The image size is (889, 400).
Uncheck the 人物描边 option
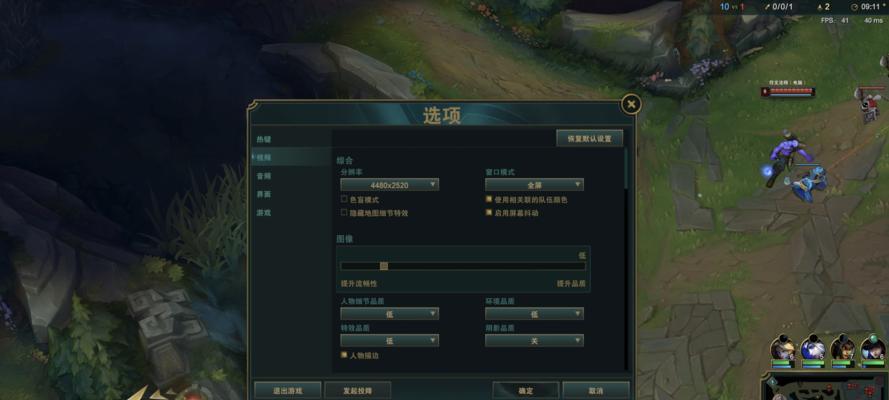coord(344,355)
